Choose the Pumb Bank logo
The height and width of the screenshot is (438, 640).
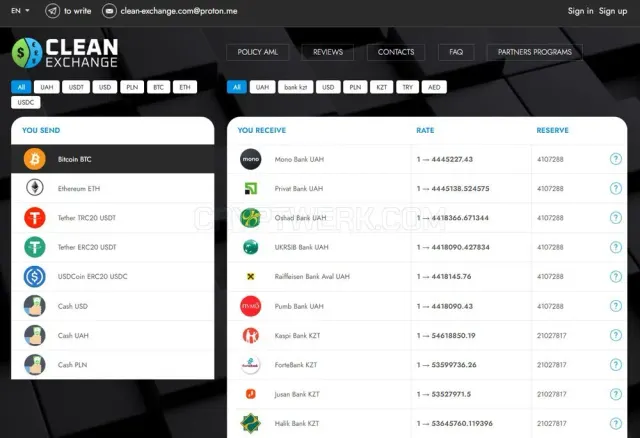(x=251, y=306)
